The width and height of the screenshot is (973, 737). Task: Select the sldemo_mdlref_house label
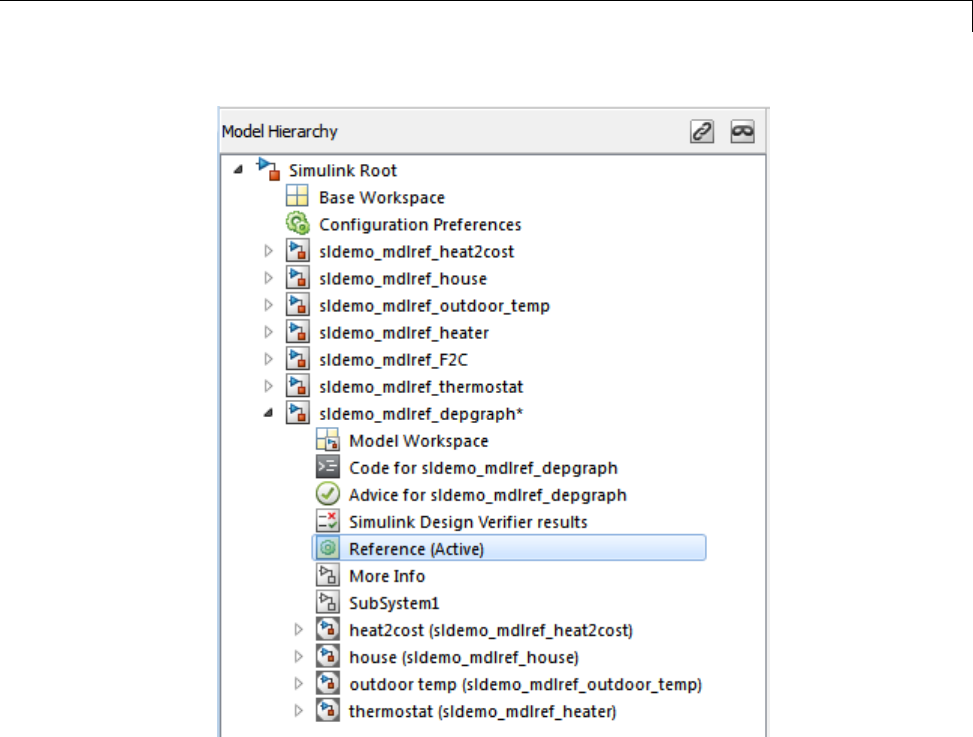click(403, 279)
